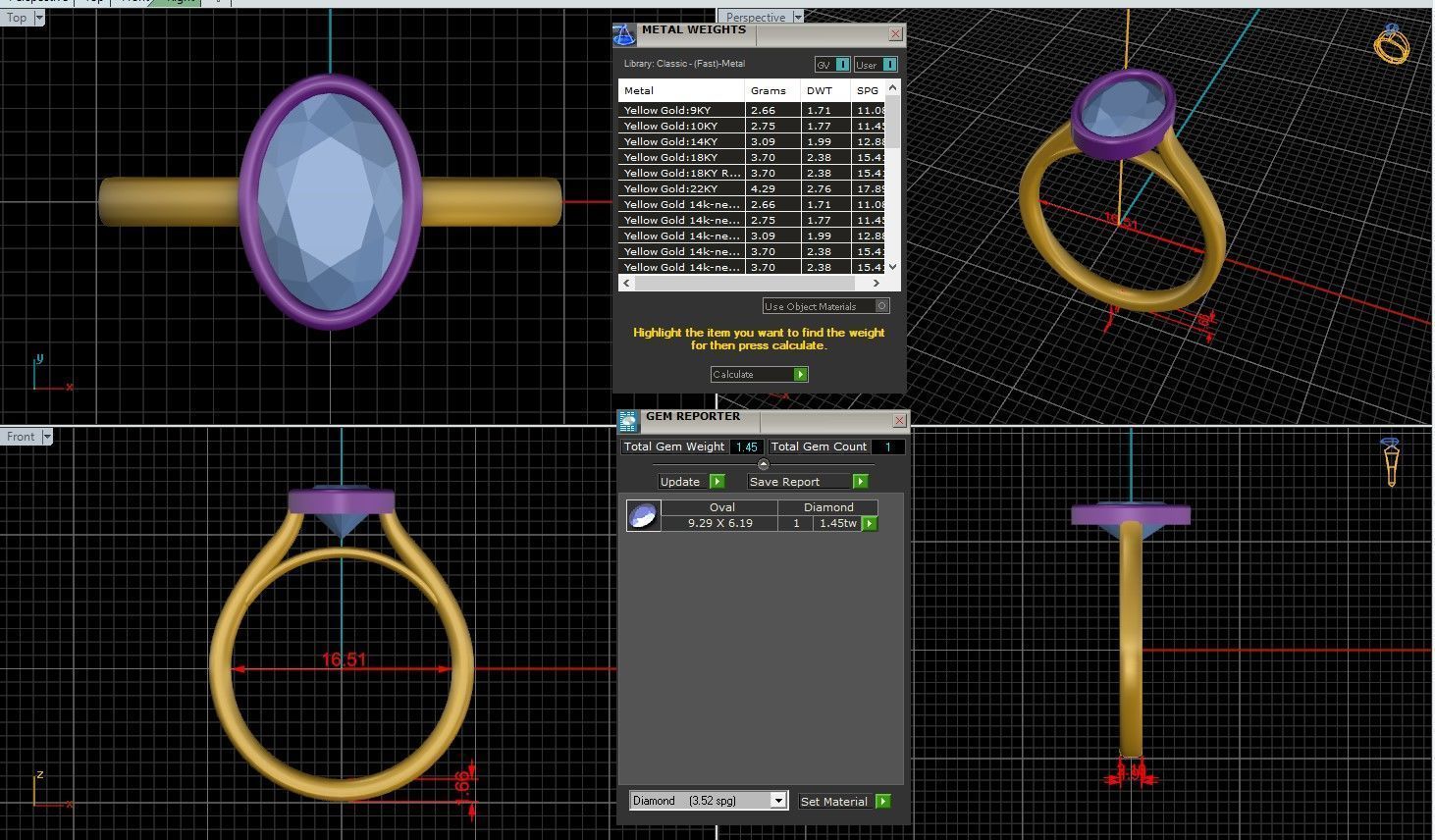Click the 'DWT' column header
The height and width of the screenshot is (840, 1435).
point(825,90)
